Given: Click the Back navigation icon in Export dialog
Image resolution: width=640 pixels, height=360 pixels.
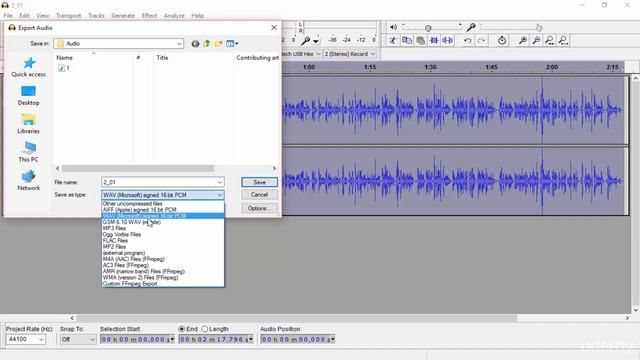Looking at the screenshot, I should [196, 44].
